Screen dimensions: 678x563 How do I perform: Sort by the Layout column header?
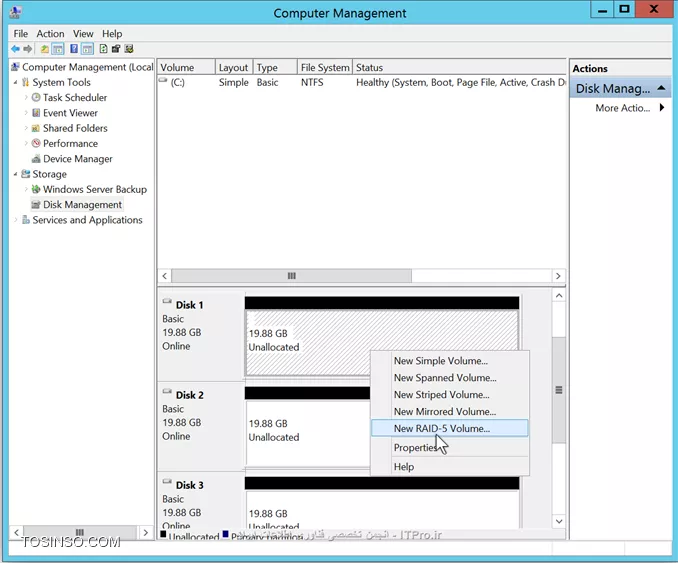pos(234,67)
